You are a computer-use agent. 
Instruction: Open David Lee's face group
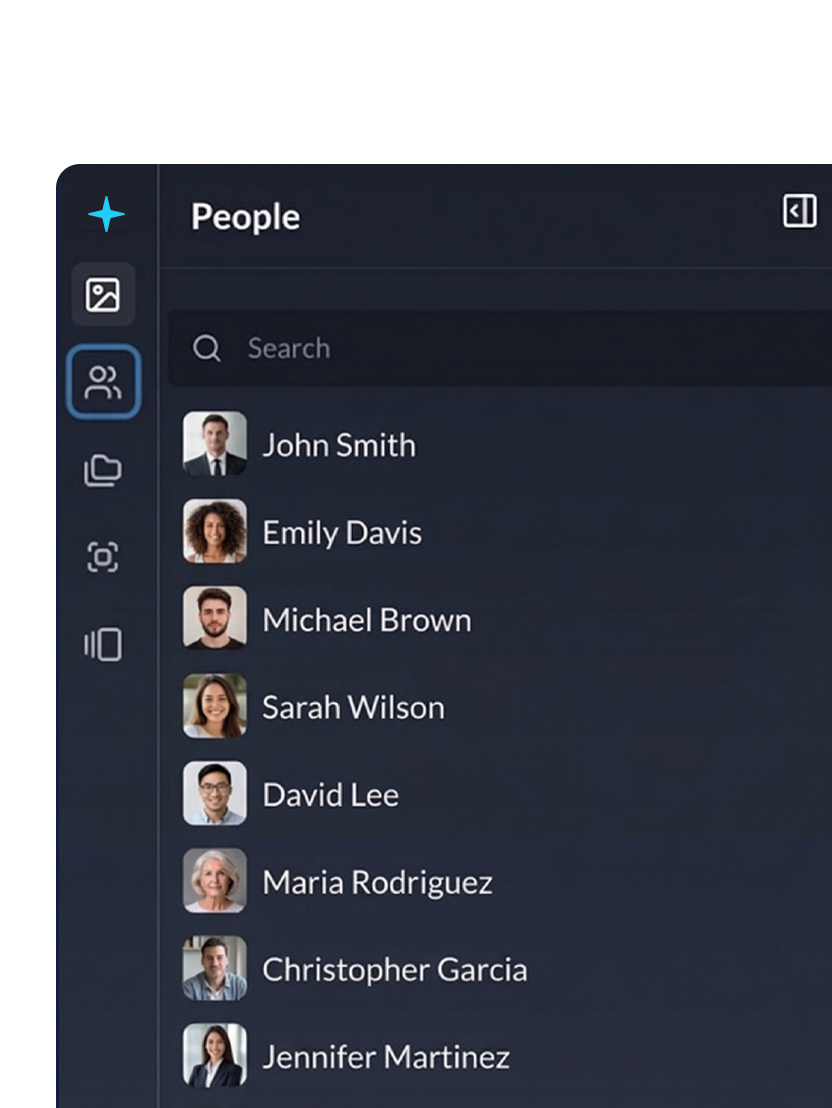point(330,794)
